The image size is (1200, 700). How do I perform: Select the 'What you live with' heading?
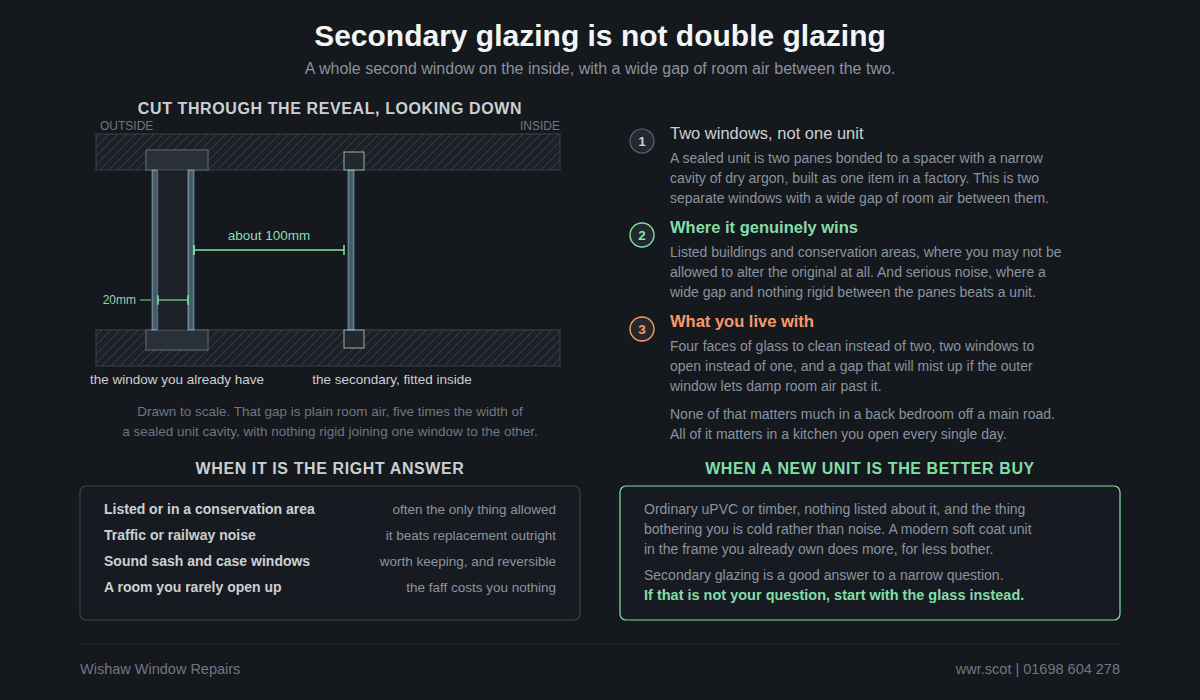[742, 322]
